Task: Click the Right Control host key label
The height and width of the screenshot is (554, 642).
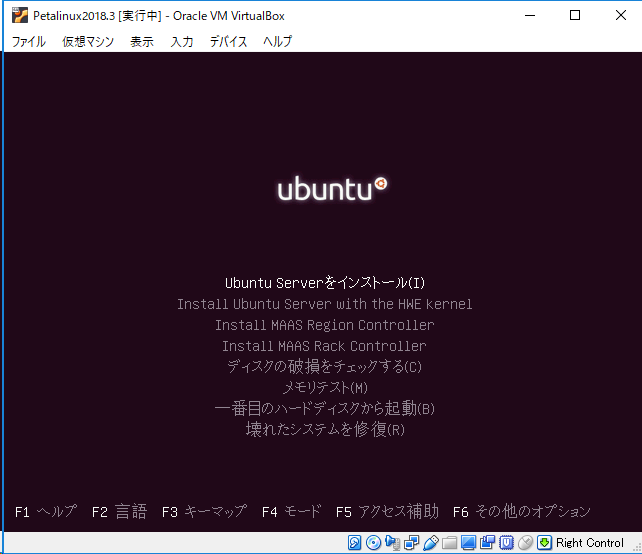Action: (590, 543)
